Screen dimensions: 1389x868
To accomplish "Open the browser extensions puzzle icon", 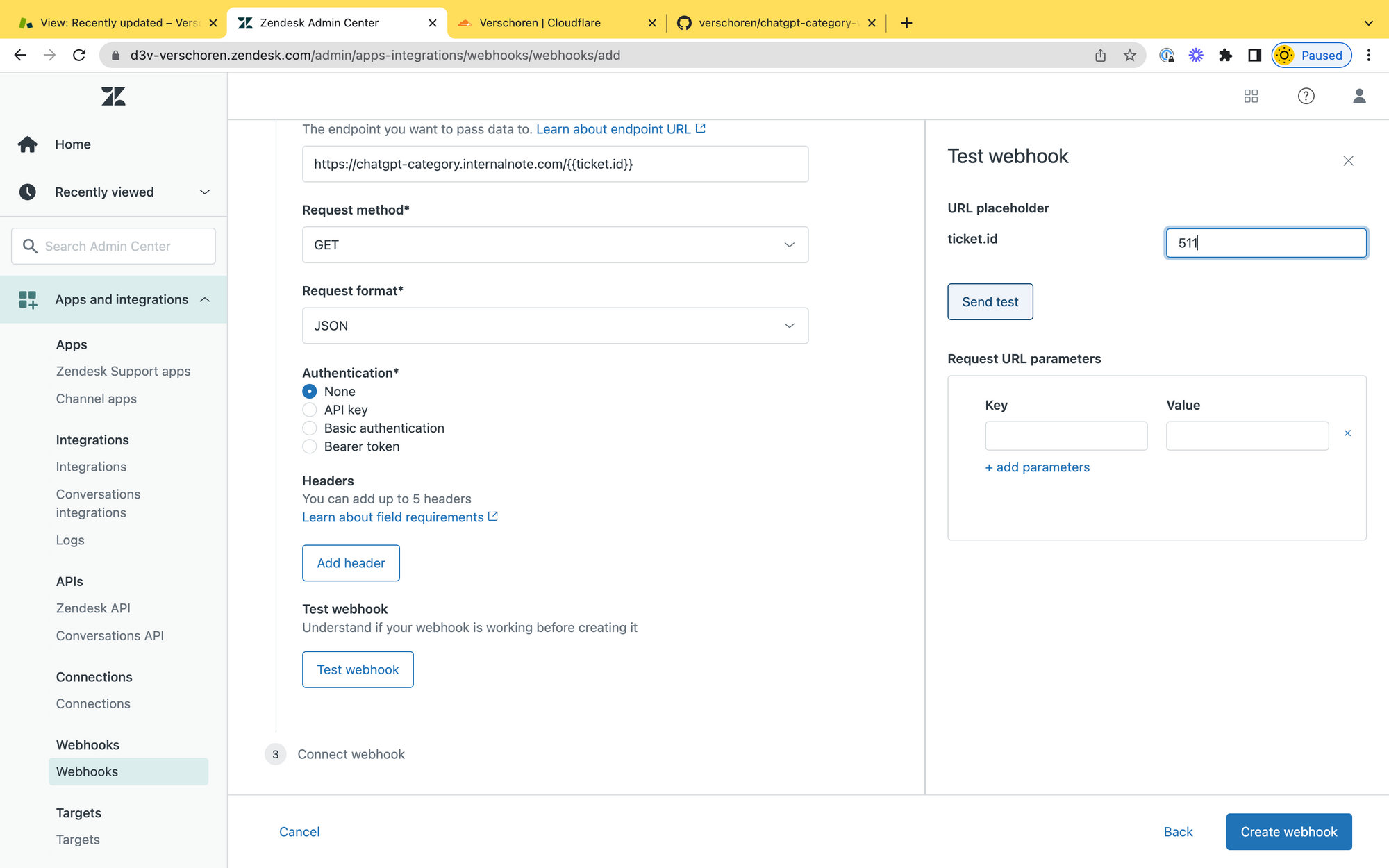I will pyautogui.click(x=1225, y=56).
